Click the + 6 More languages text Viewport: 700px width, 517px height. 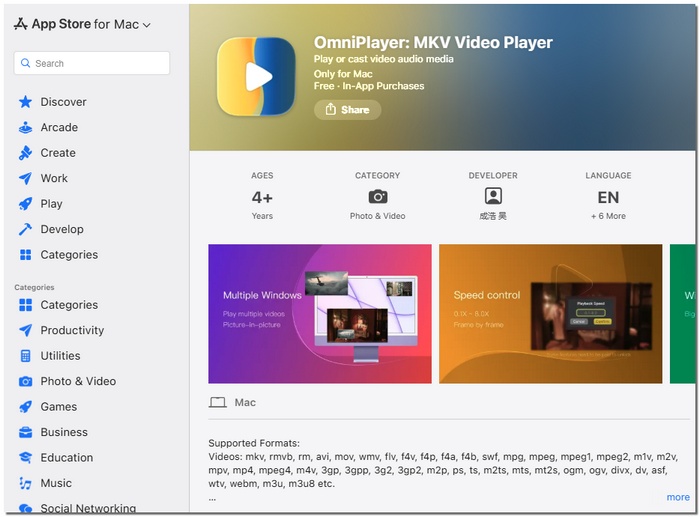click(608, 216)
